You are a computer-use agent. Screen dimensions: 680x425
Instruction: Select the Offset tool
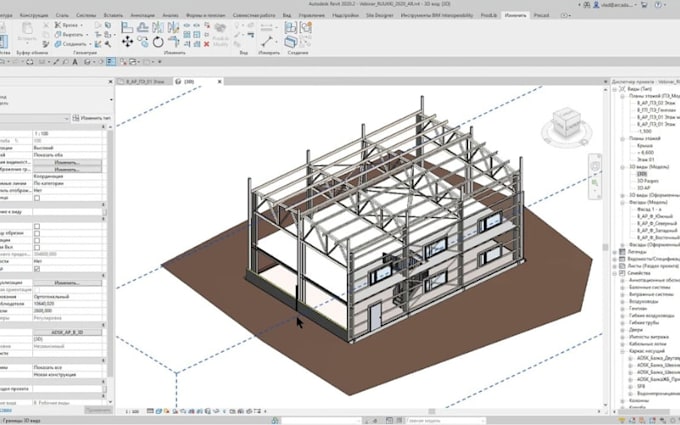143,28
